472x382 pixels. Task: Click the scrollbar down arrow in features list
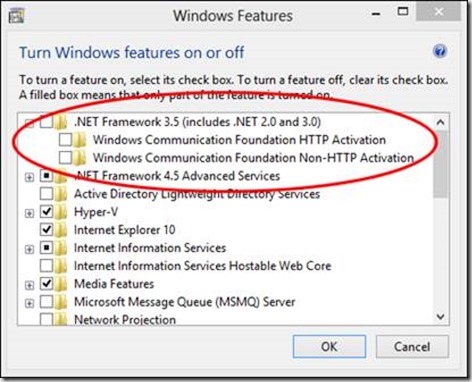point(441,317)
